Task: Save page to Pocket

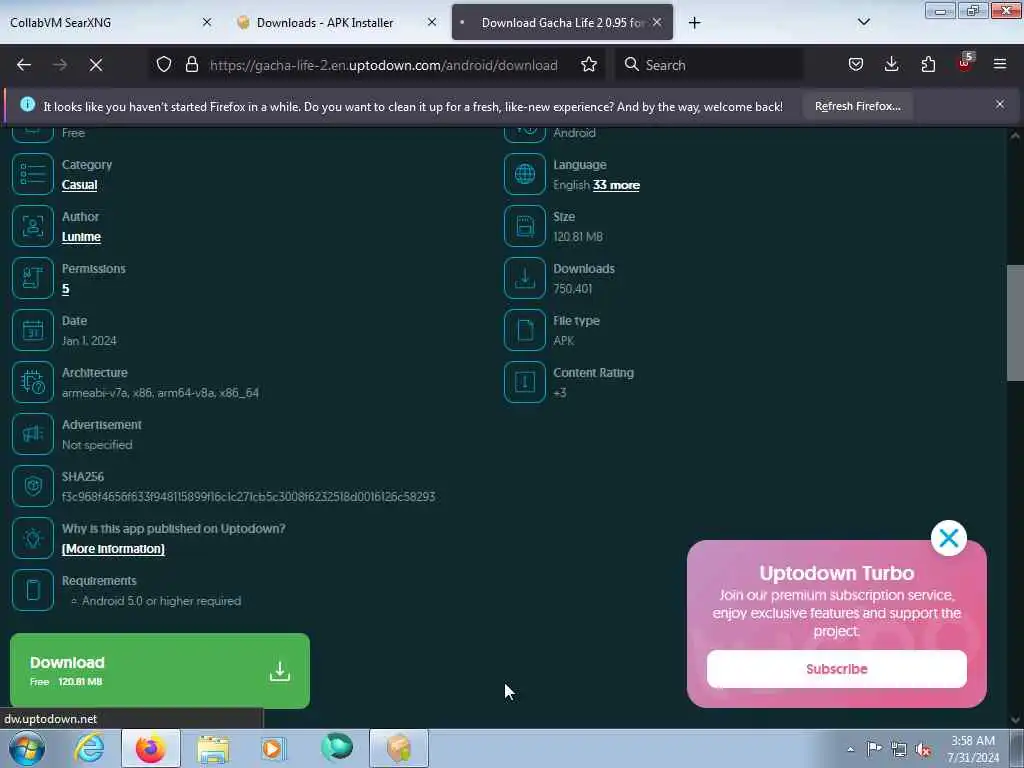Action: pos(856,65)
